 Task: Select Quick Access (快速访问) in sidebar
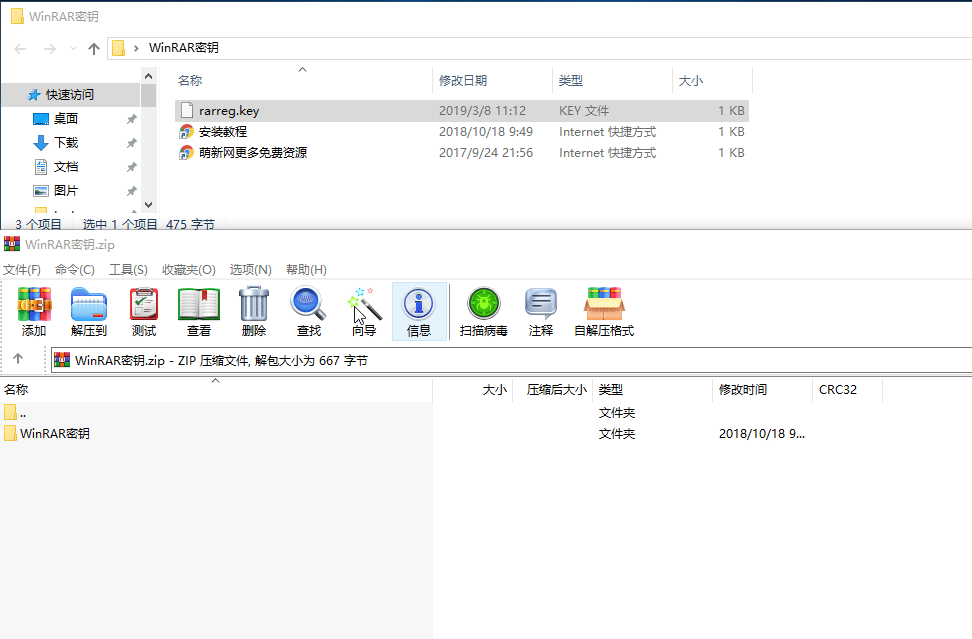tap(69, 95)
